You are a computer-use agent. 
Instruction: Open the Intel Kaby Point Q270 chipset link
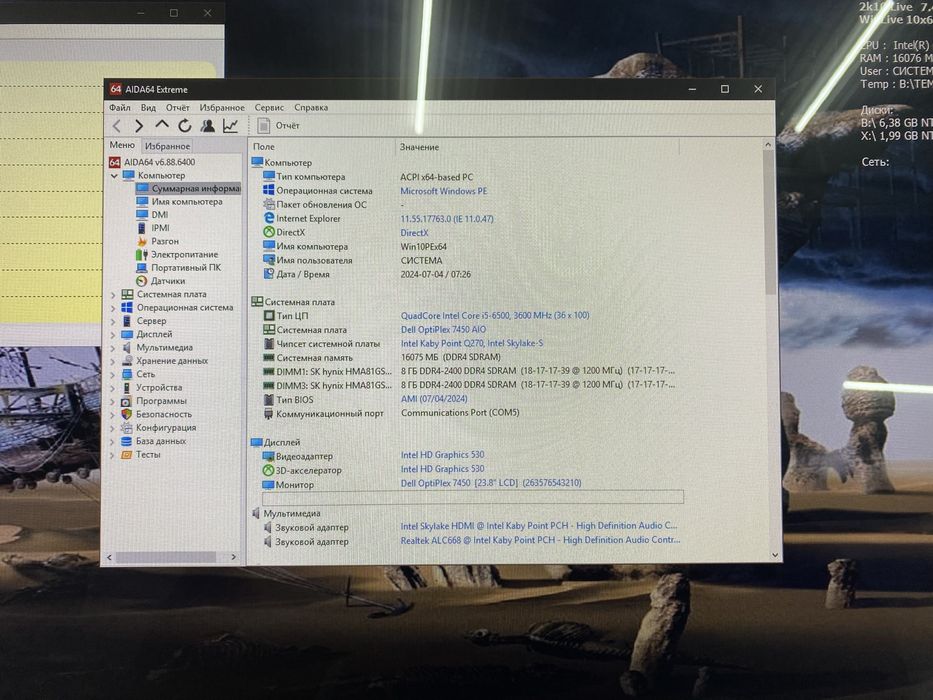472,343
